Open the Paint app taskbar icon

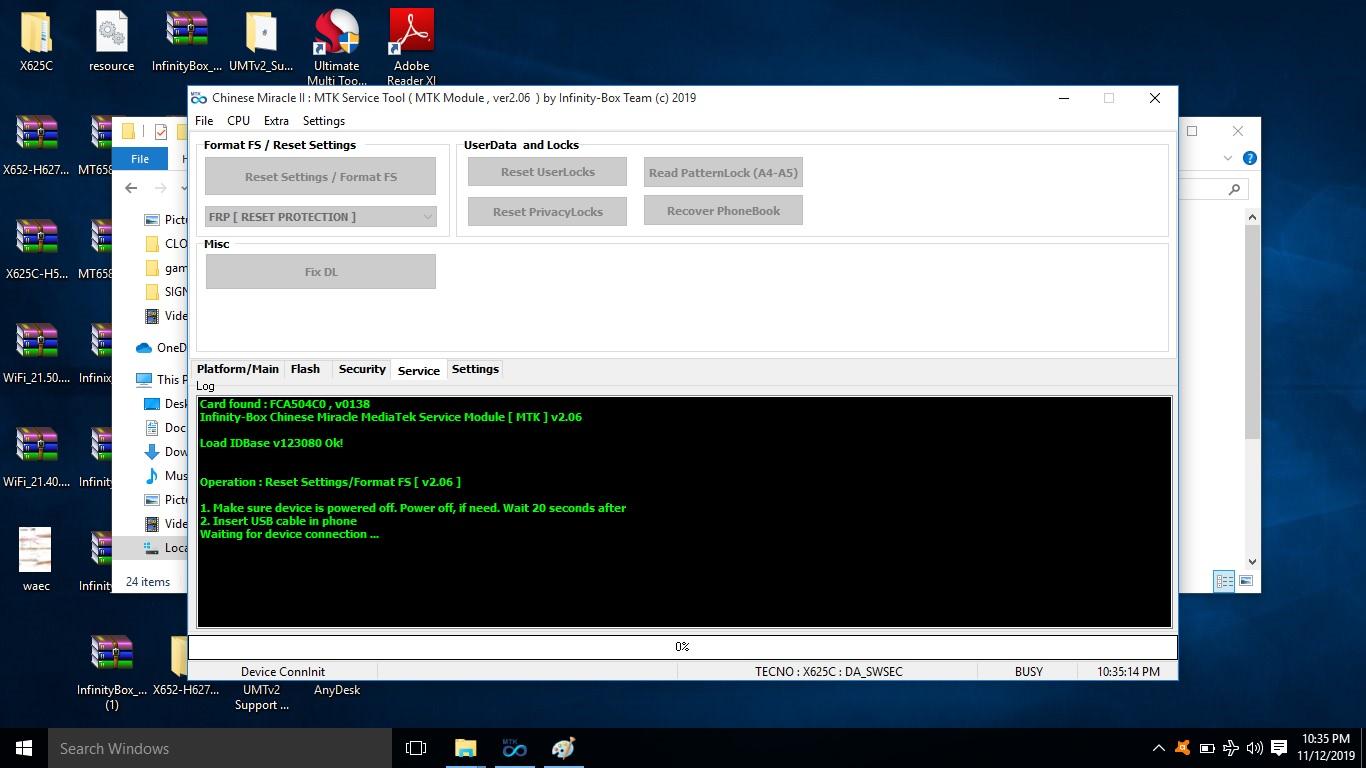pos(563,748)
